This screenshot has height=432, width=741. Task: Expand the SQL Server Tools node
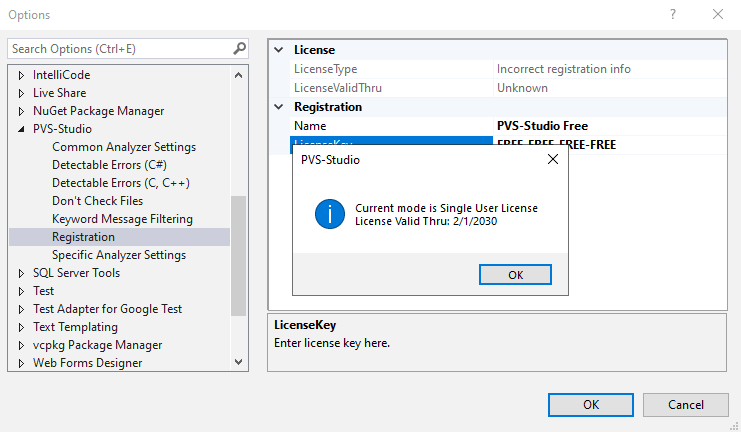(22, 273)
